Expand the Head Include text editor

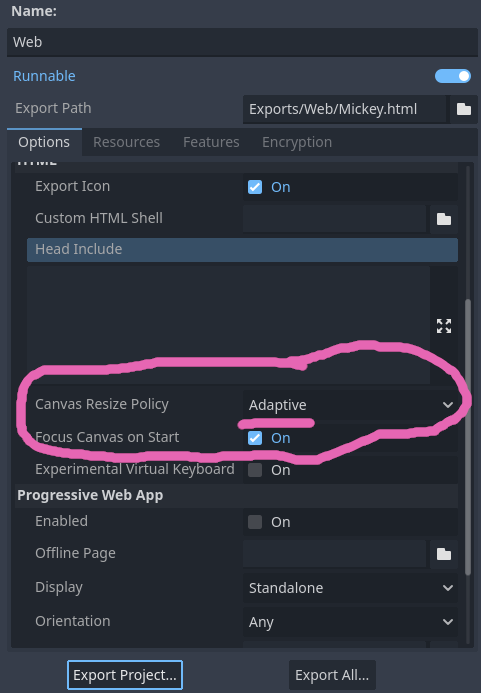point(444,326)
